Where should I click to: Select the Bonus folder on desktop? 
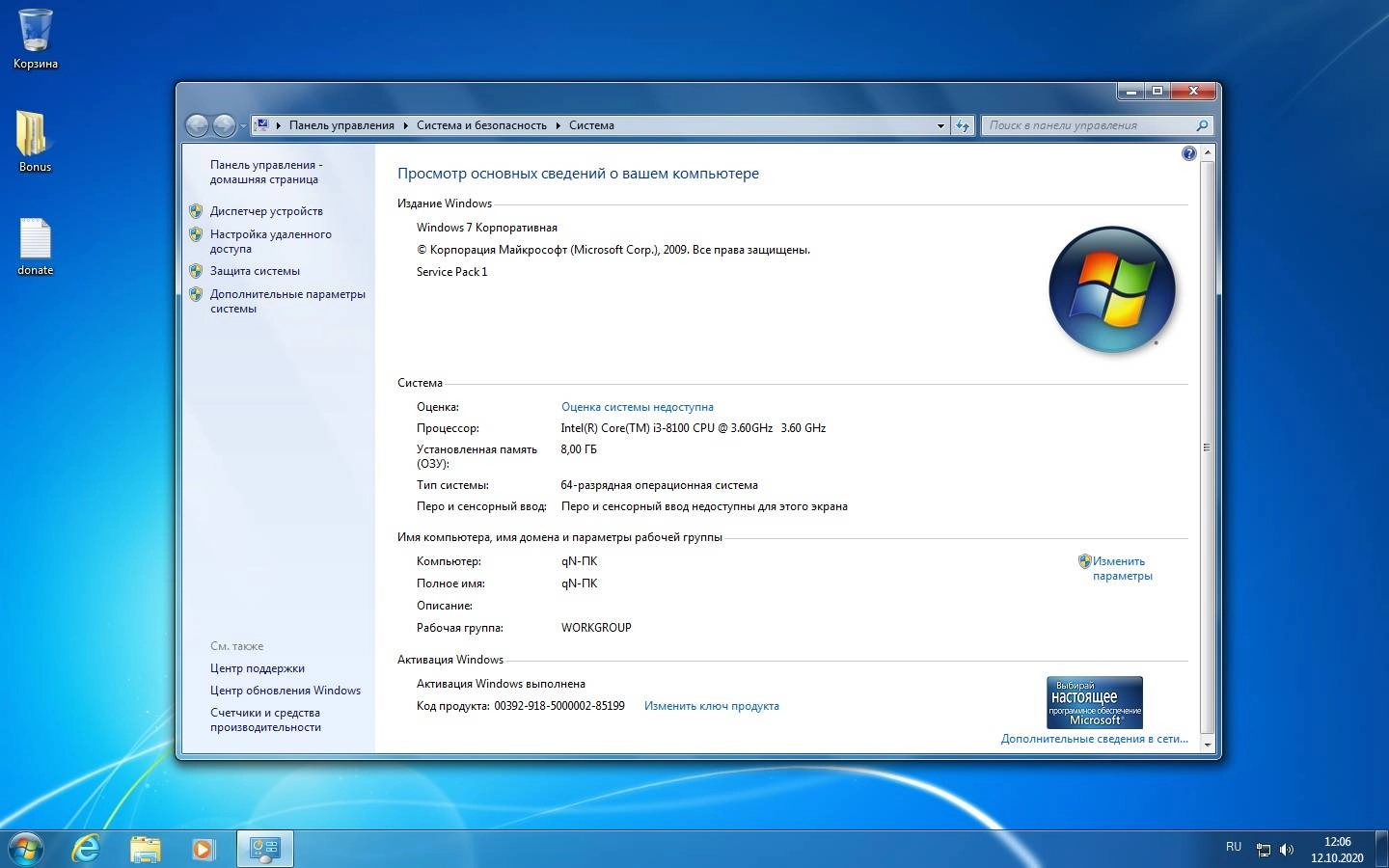tap(35, 142)
